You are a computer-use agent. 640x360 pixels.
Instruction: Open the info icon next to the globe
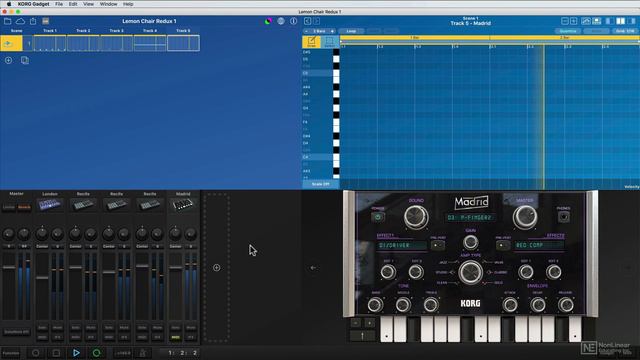293,21
